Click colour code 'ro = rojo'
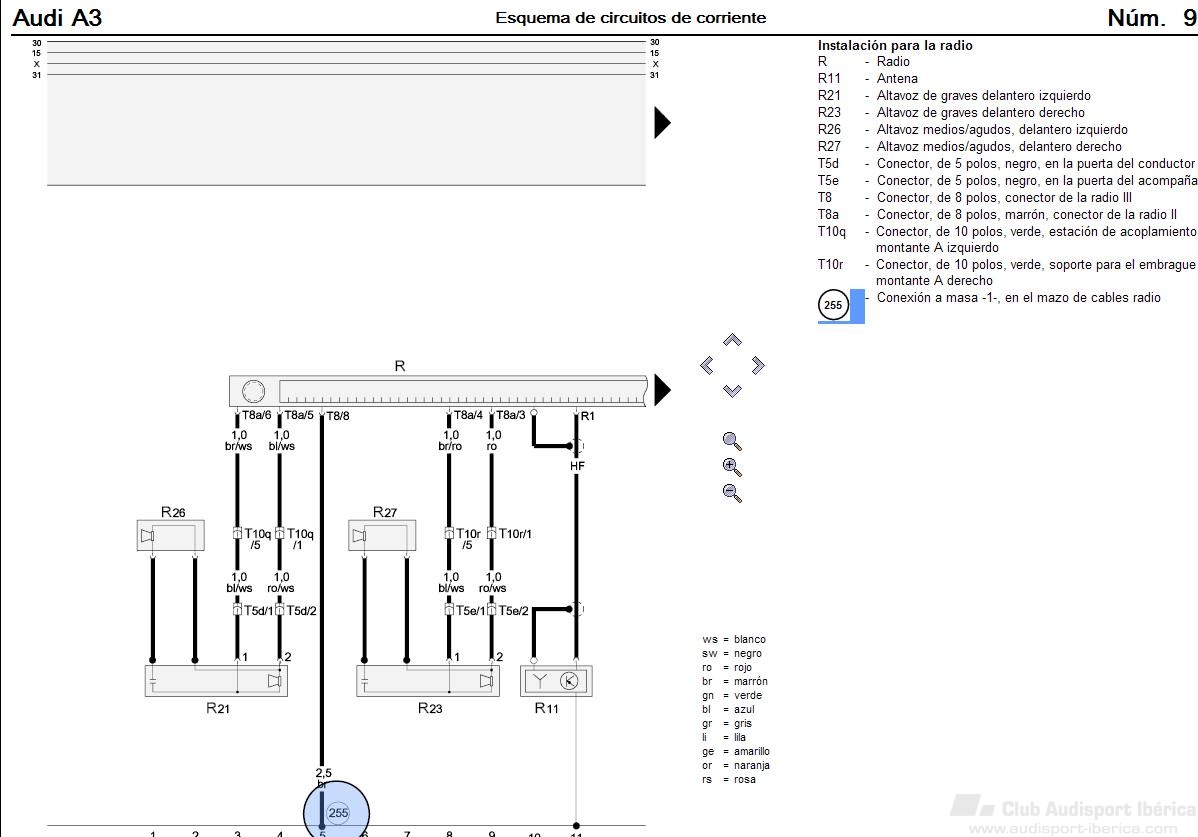Screen dimensions: 1198x837 [x=727, y=667]
